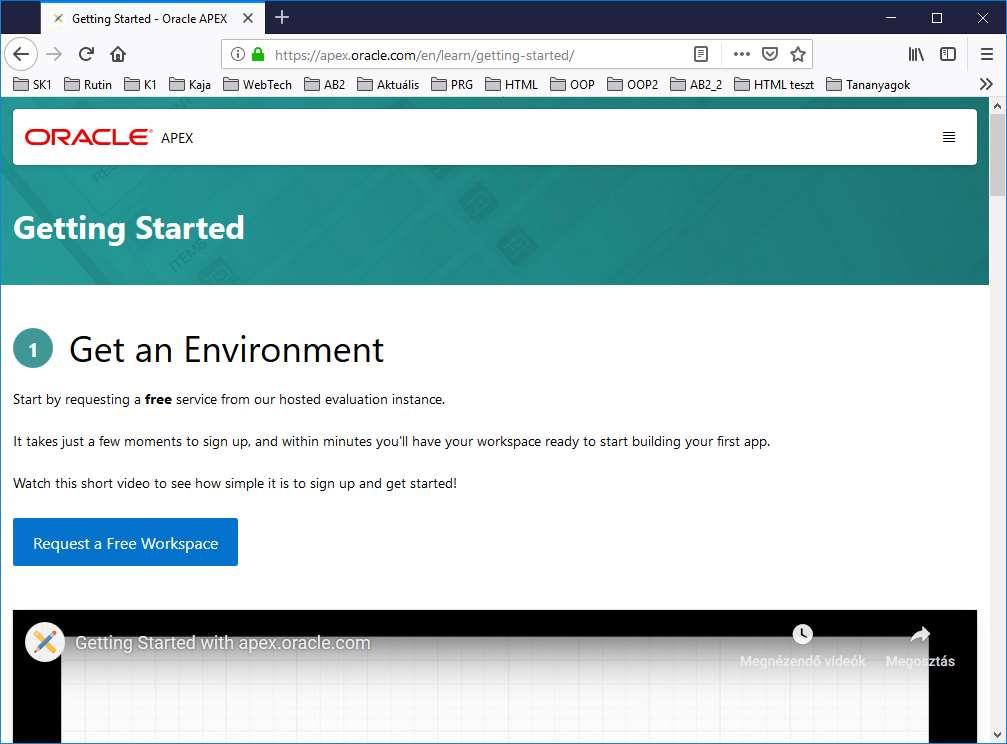This screenshot has width=1007, height=744.
Task: Open the Library button
Action: coord(916,55)
